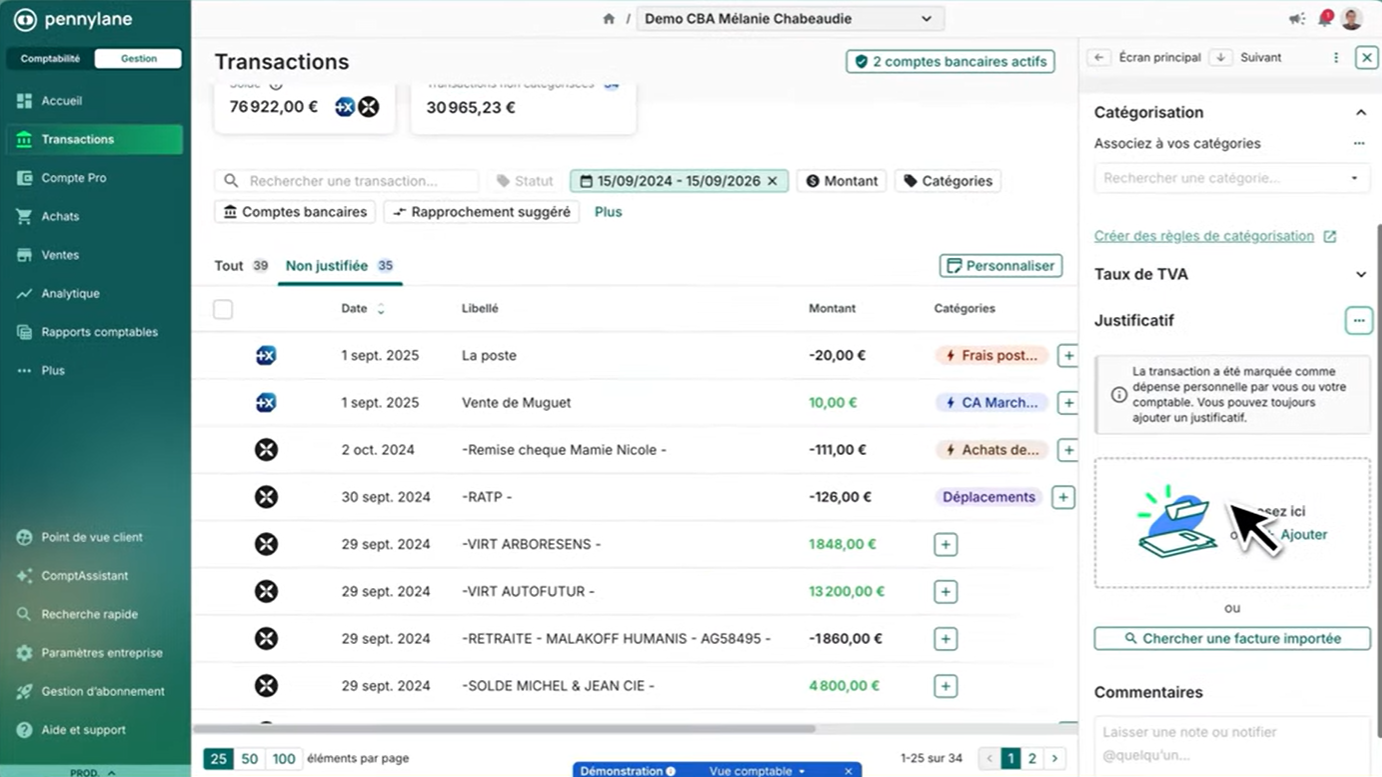Open ComptAssistant from the sidebar
Screen dimensions: 1382x777
tap(84, 576)
